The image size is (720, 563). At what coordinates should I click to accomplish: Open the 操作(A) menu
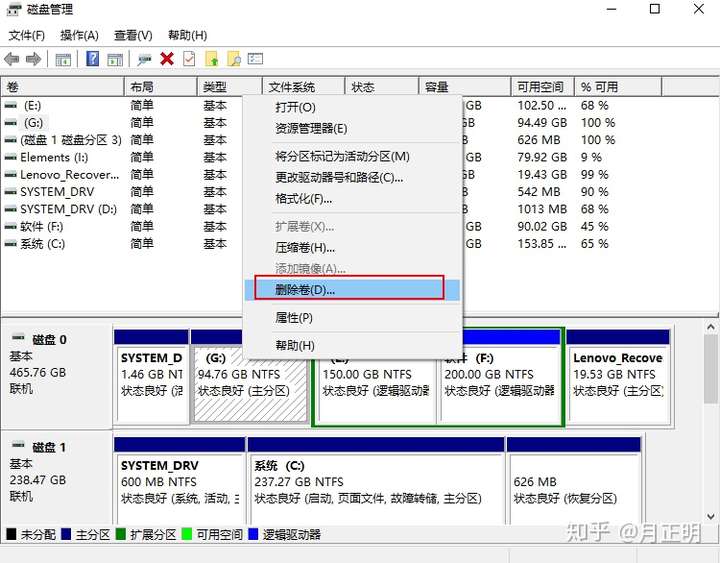(79, 35)
